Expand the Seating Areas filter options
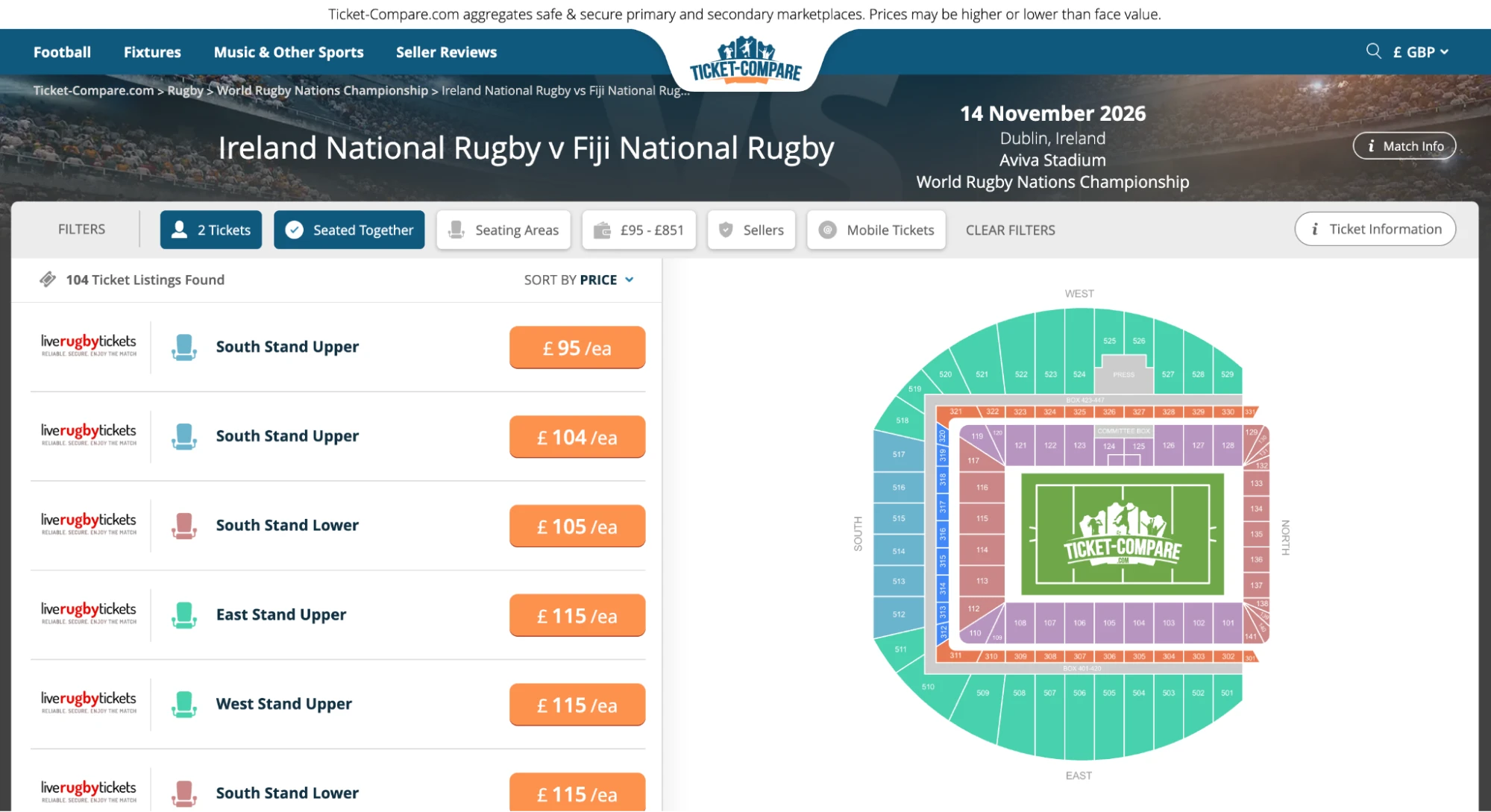This screenshot has width=1491, height=812. tap(503, 230)
